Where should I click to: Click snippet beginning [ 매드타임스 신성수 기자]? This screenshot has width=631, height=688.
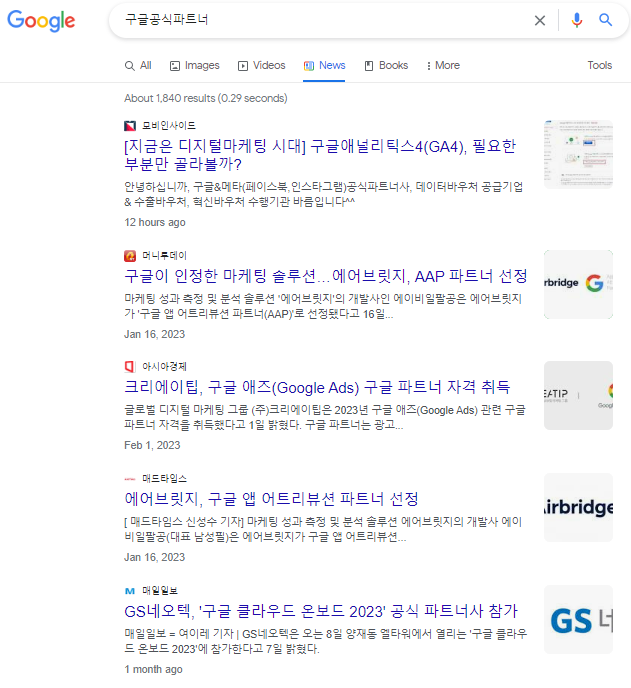pyautogui.click(x=323, y=529)
